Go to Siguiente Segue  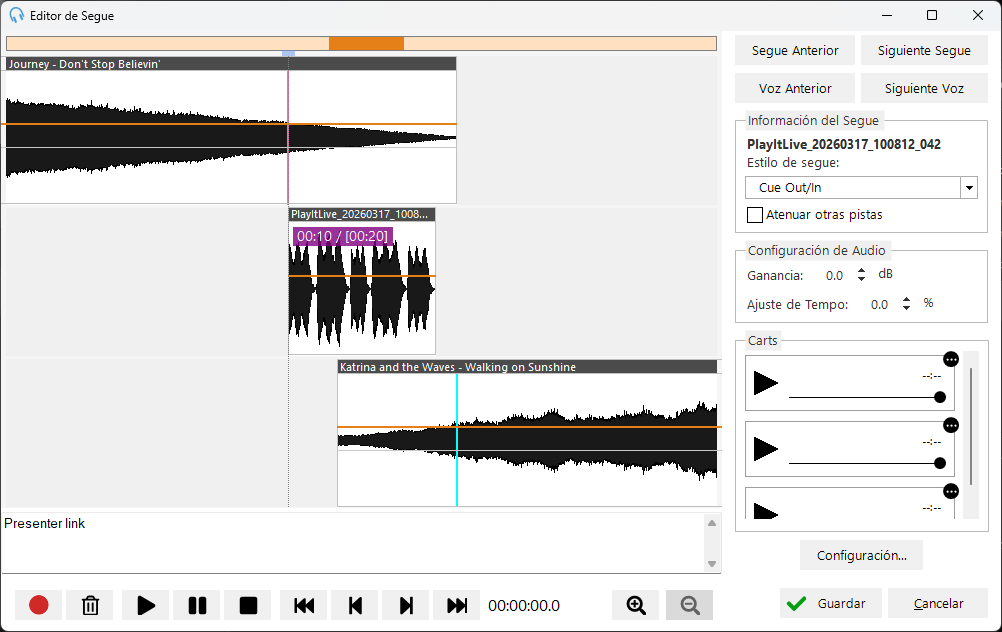pos(924,50)
